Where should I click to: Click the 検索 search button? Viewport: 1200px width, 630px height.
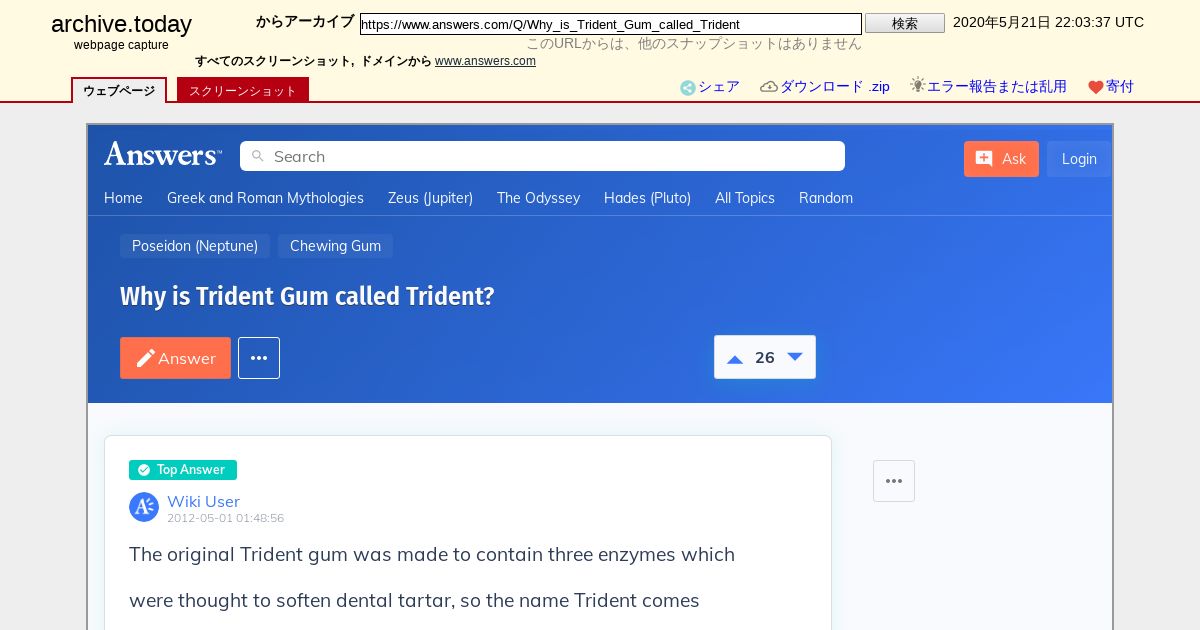pyautogui.click(x=905, y=23)
